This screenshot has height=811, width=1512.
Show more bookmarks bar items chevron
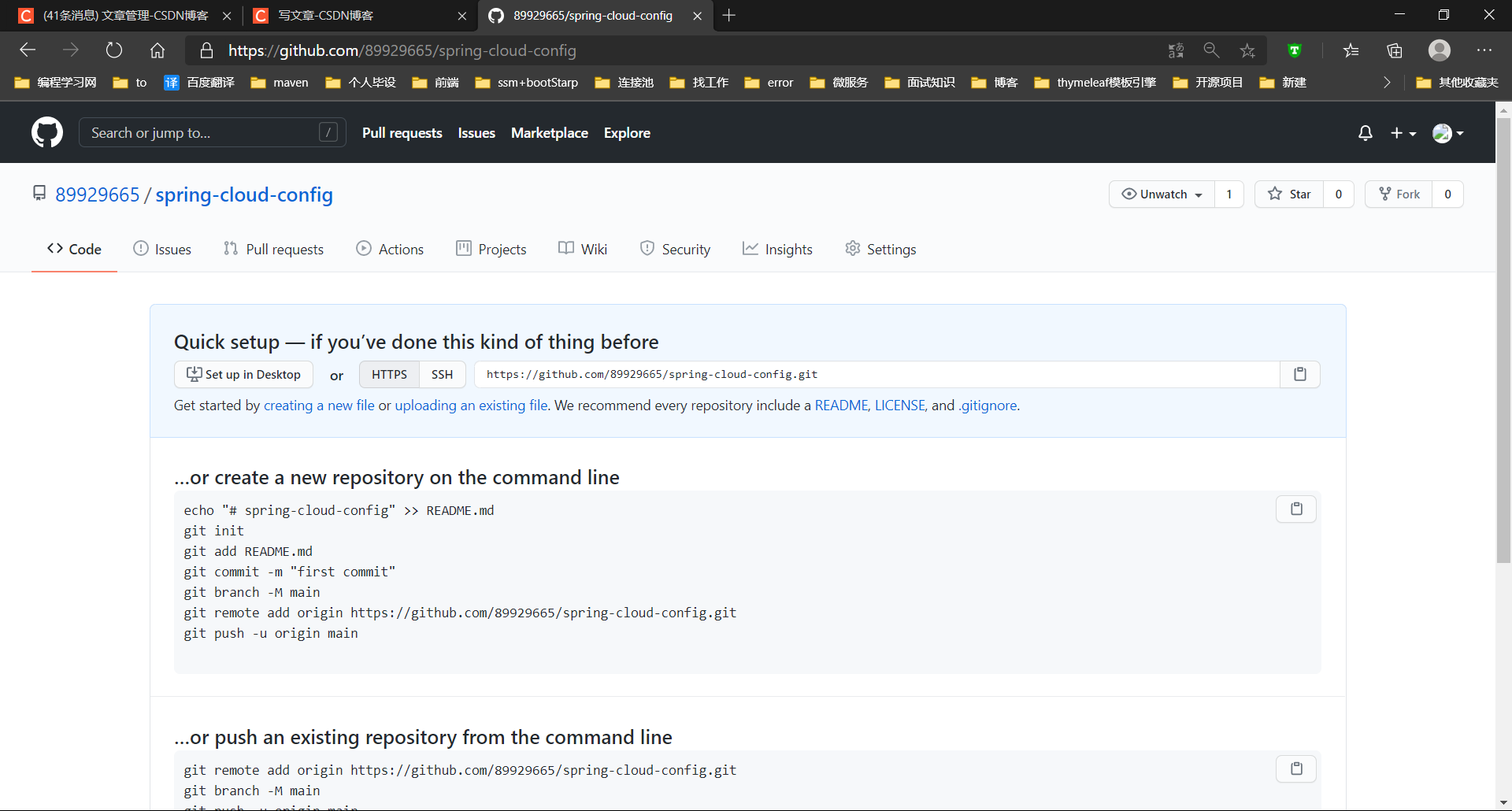tap(1387, 82)
